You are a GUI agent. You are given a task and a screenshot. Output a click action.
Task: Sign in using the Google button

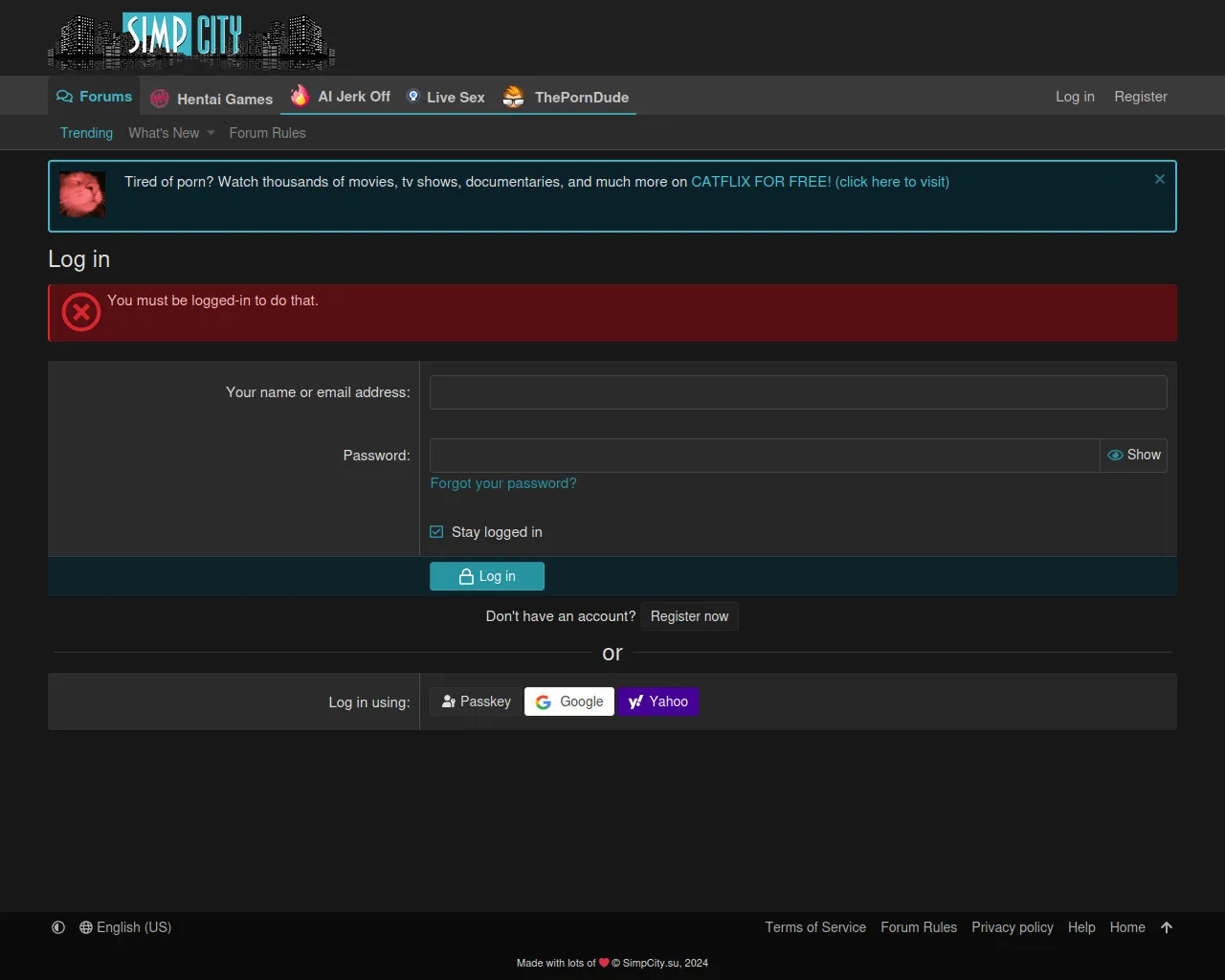point(569,702)
